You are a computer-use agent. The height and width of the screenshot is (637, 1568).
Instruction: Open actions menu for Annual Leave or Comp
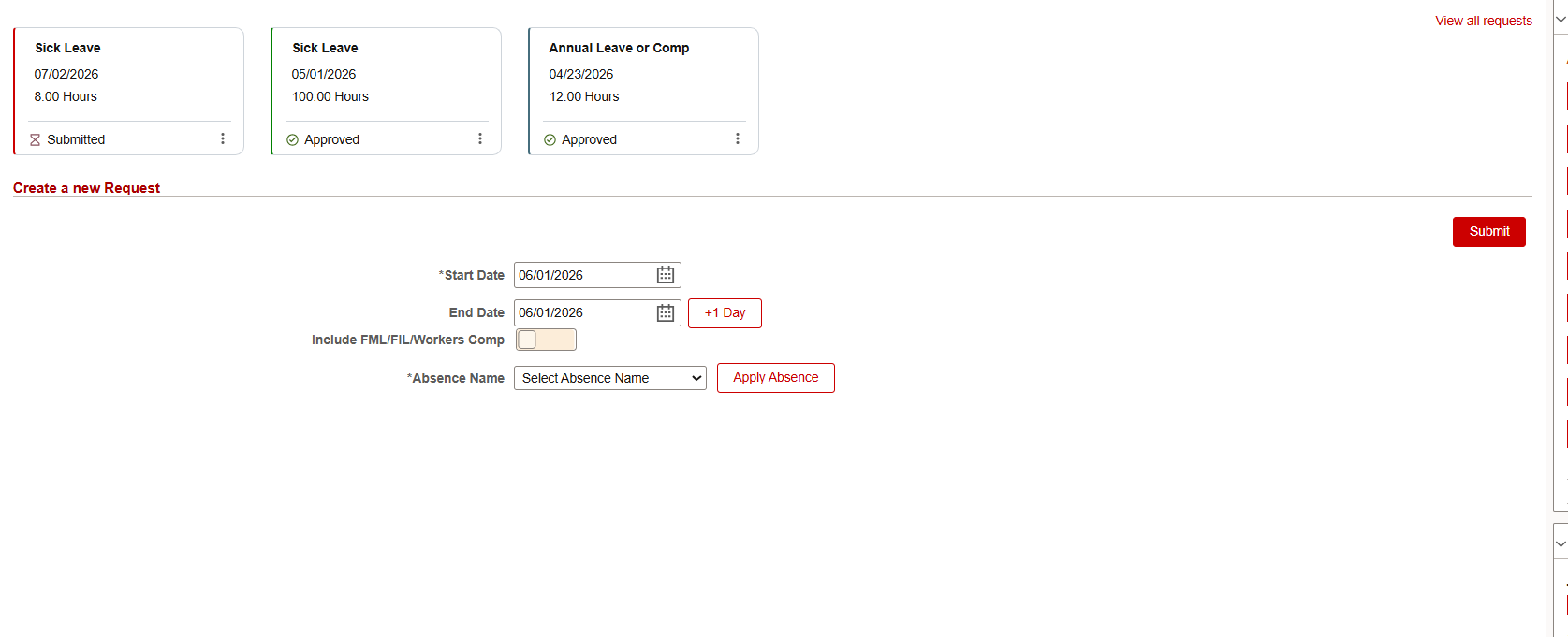coord(738,138)
